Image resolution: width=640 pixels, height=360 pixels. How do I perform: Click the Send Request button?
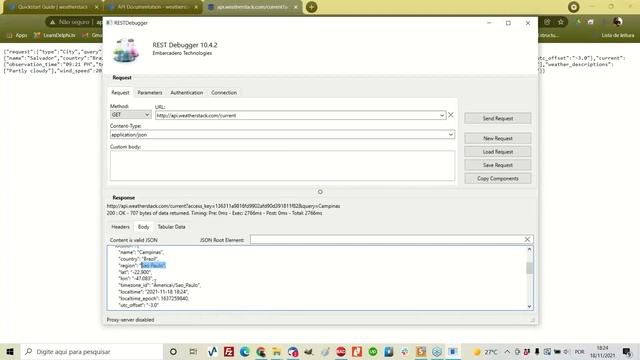pos(498,118)
